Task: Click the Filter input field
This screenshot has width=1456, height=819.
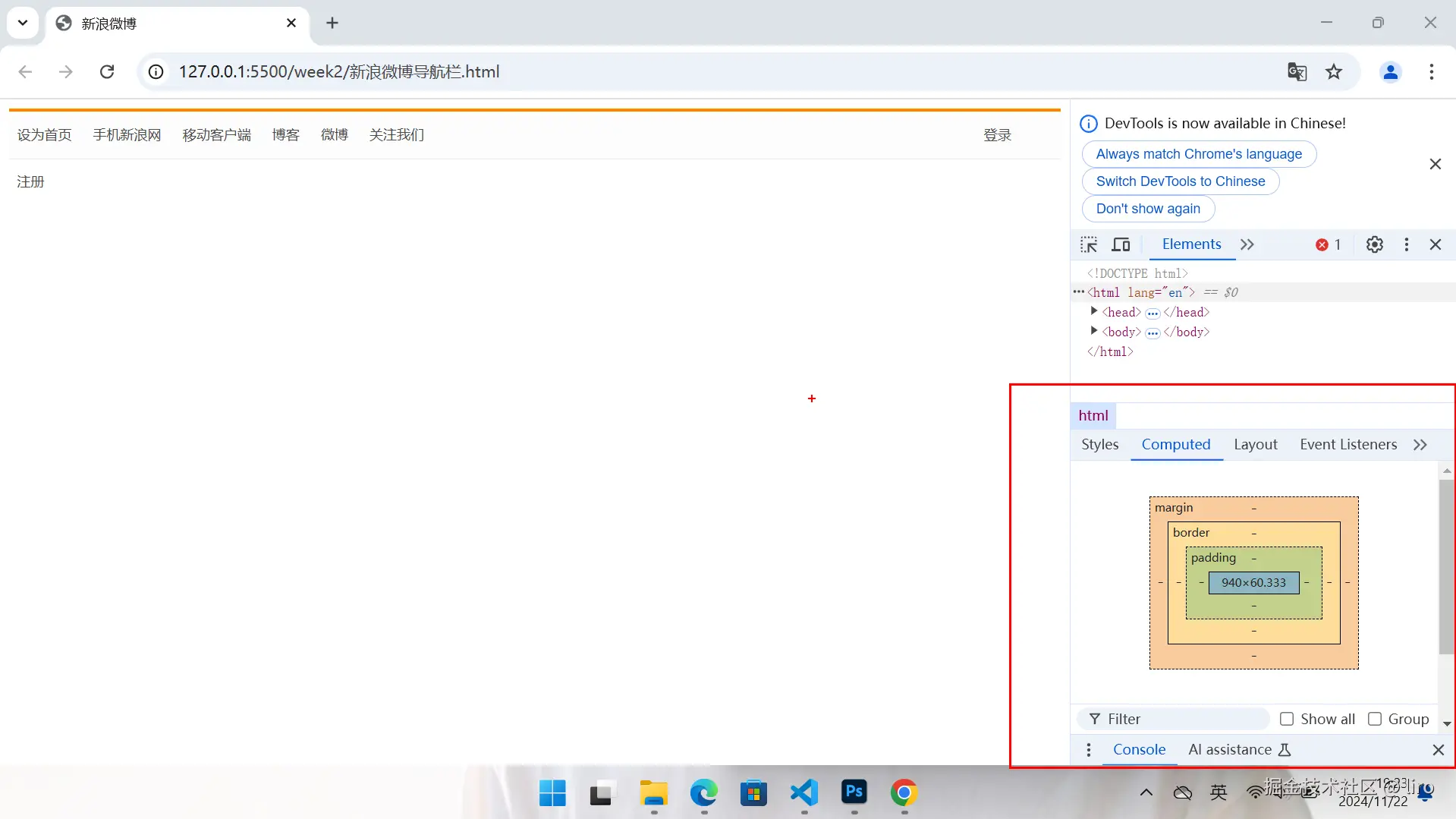Action: click(1173, 719)
